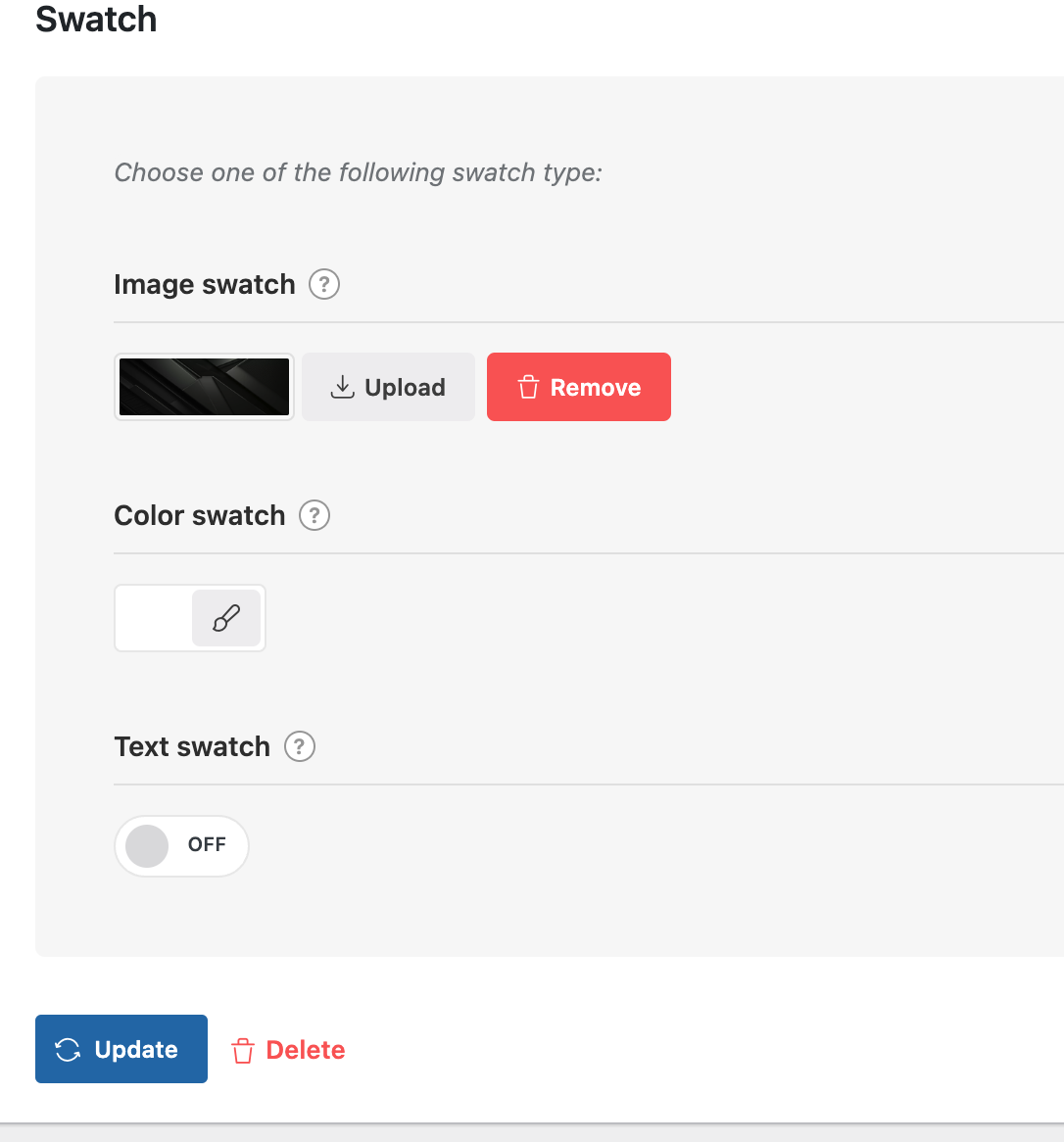Screen dimensions: 1064x1142
Task: Click the help icon beside Color swatch
Action: [x=314, y=516]
